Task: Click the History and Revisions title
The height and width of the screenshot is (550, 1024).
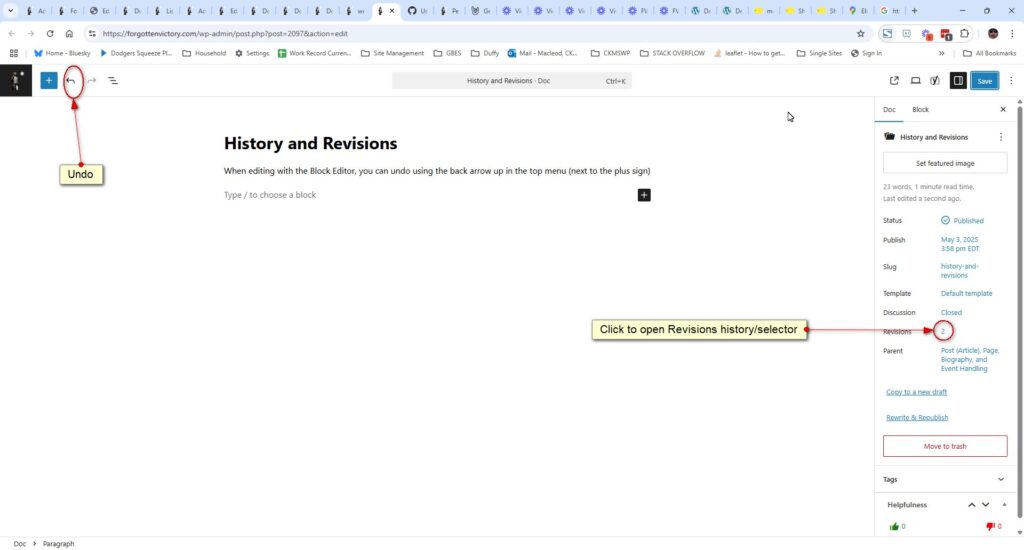Action: point(310,143)
